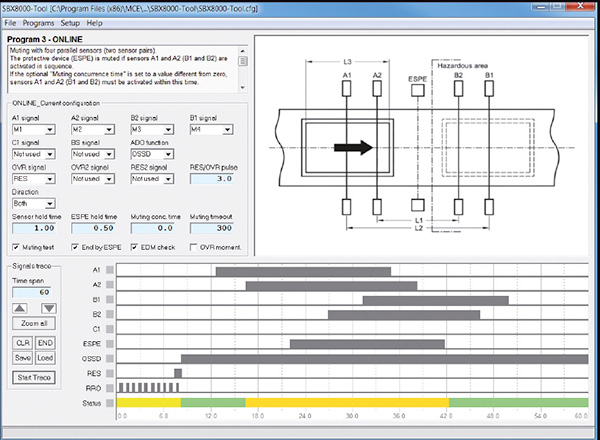Toggle the RES trace indicator square
Screen dimensions: 600x440
pyautogui.click(x=110, y=373)
